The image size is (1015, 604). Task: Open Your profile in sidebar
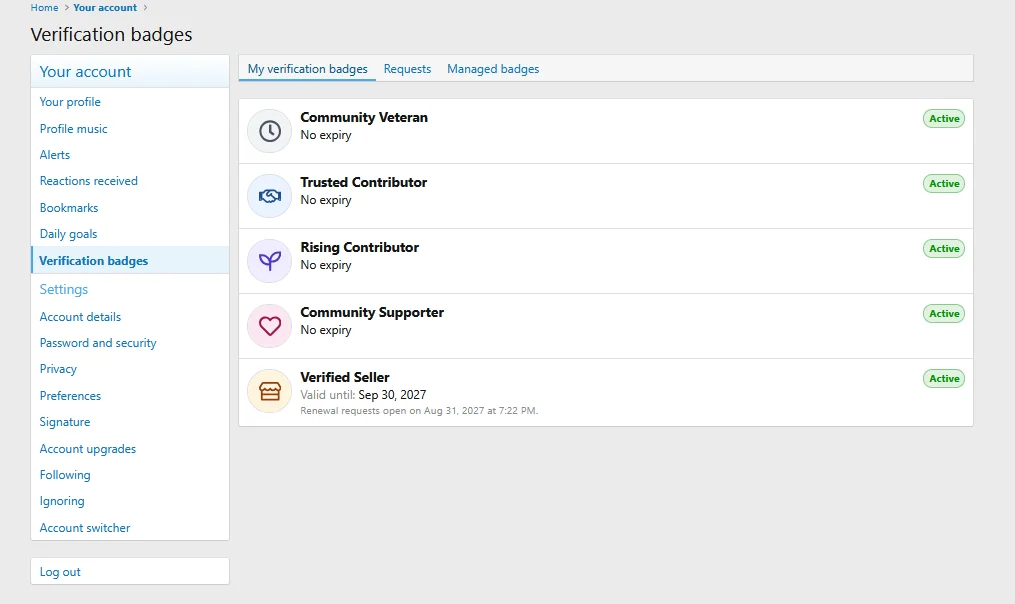[70, 102]
